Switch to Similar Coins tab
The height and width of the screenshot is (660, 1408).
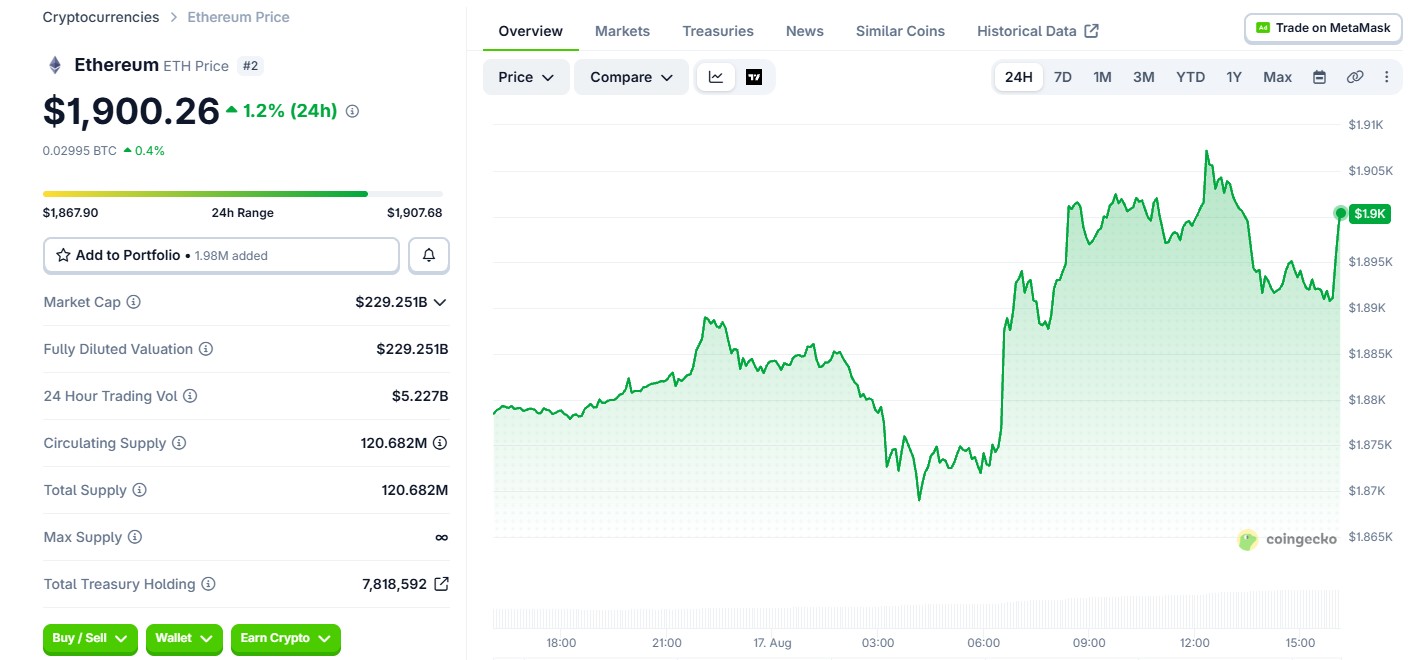coord(900,31)
